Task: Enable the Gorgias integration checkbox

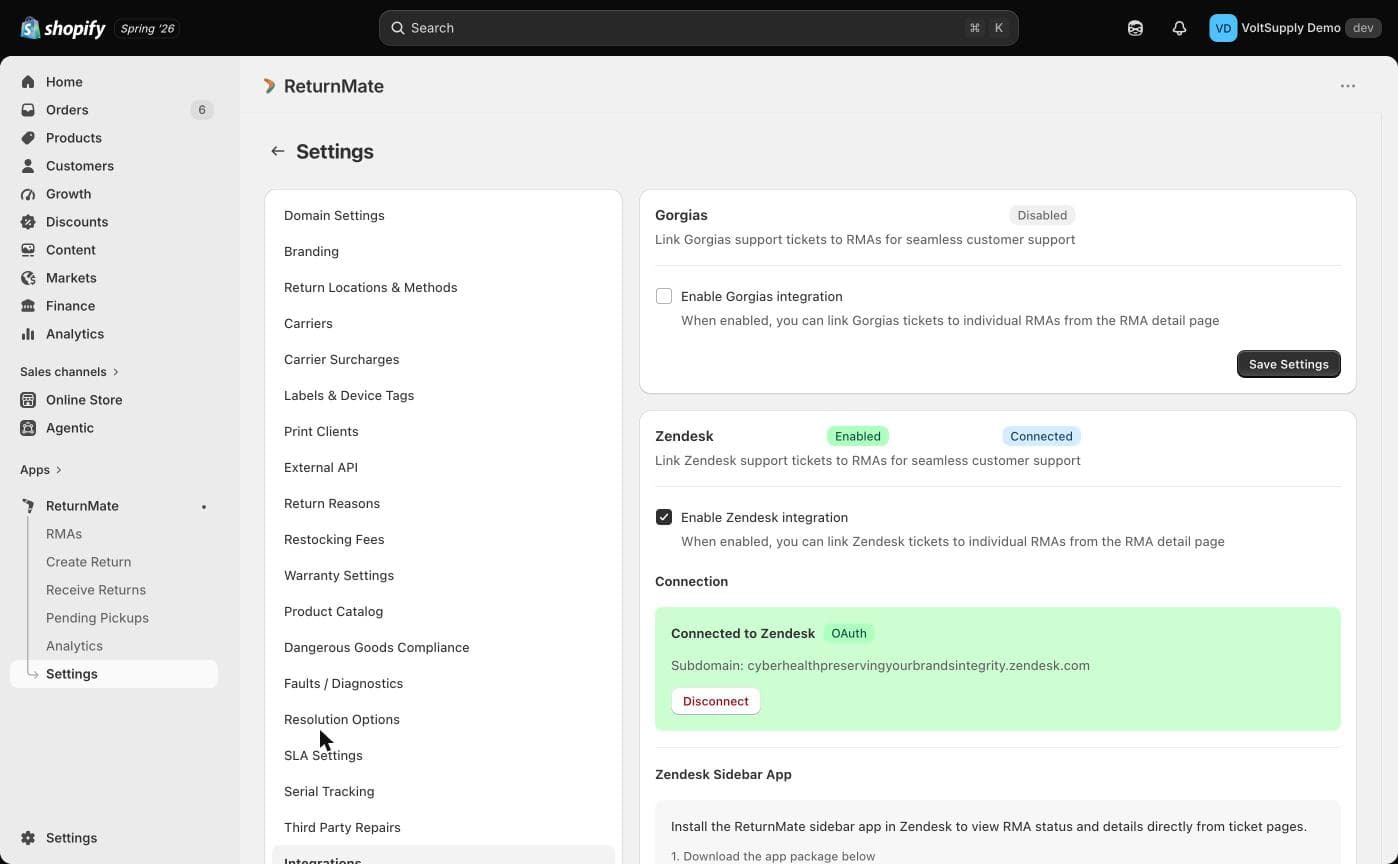Action: pyautogui.click(x=664, y=296)
